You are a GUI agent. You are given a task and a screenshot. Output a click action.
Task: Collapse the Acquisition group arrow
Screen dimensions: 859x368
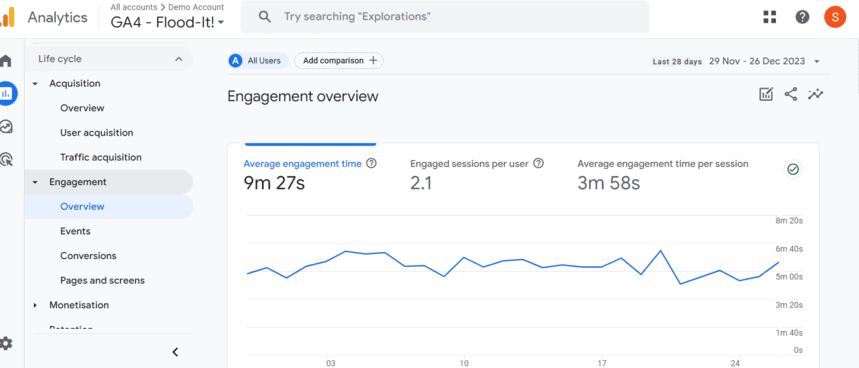[36, 84]
